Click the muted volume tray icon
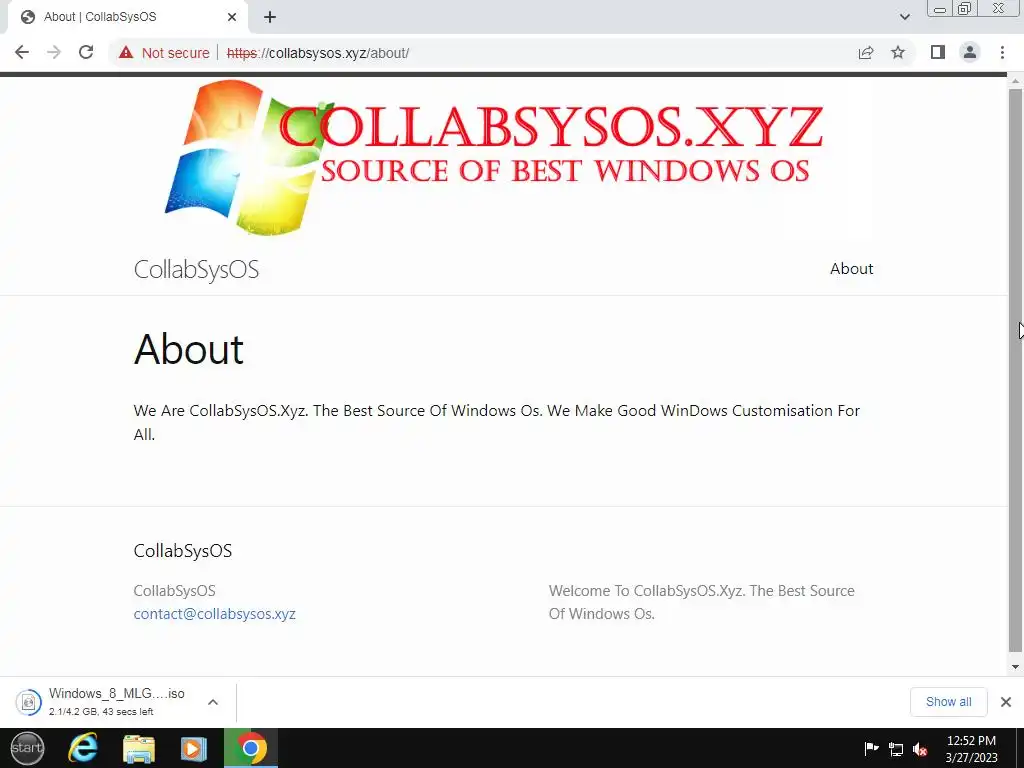The image size is (1024, 768). (920, 749)
